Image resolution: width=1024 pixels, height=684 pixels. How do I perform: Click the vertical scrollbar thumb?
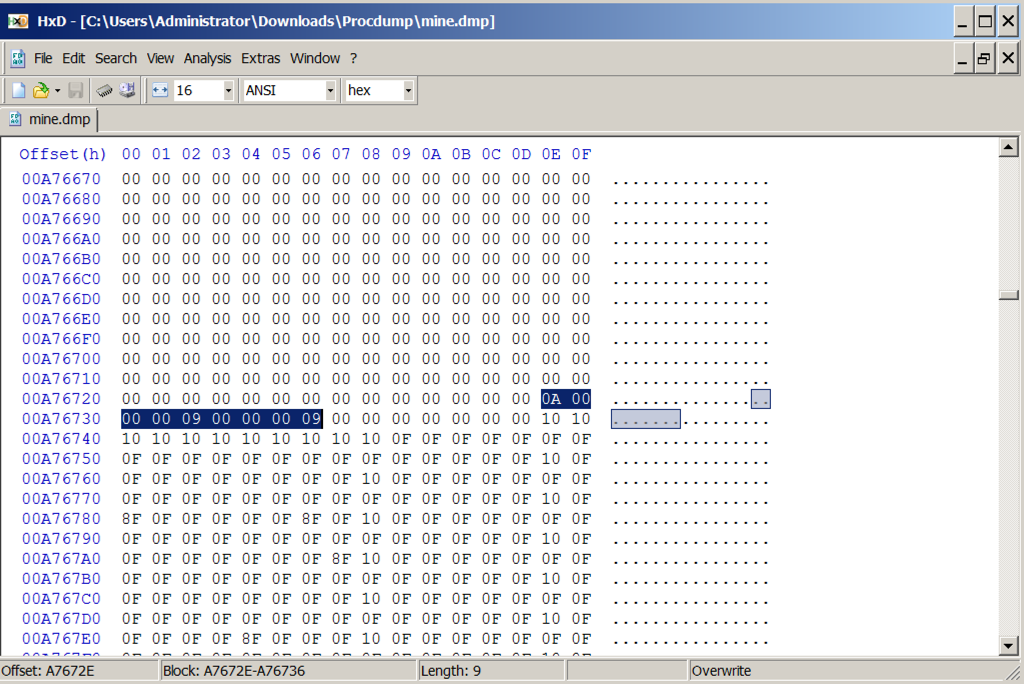point(1008,295)
